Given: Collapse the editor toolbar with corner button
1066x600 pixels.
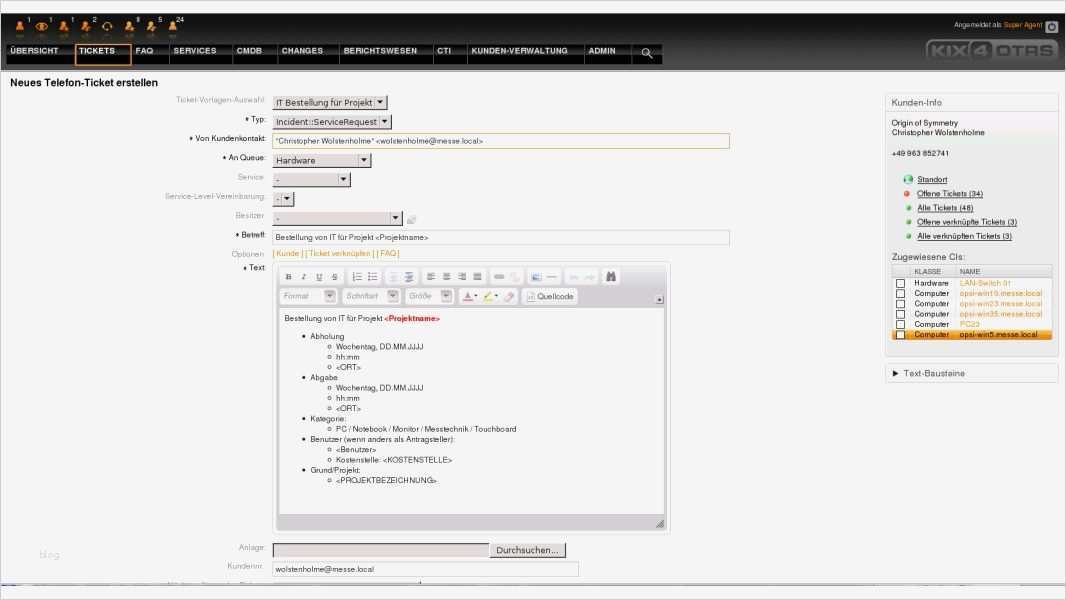Looking at the screenshot, I should tap(659, 299).
